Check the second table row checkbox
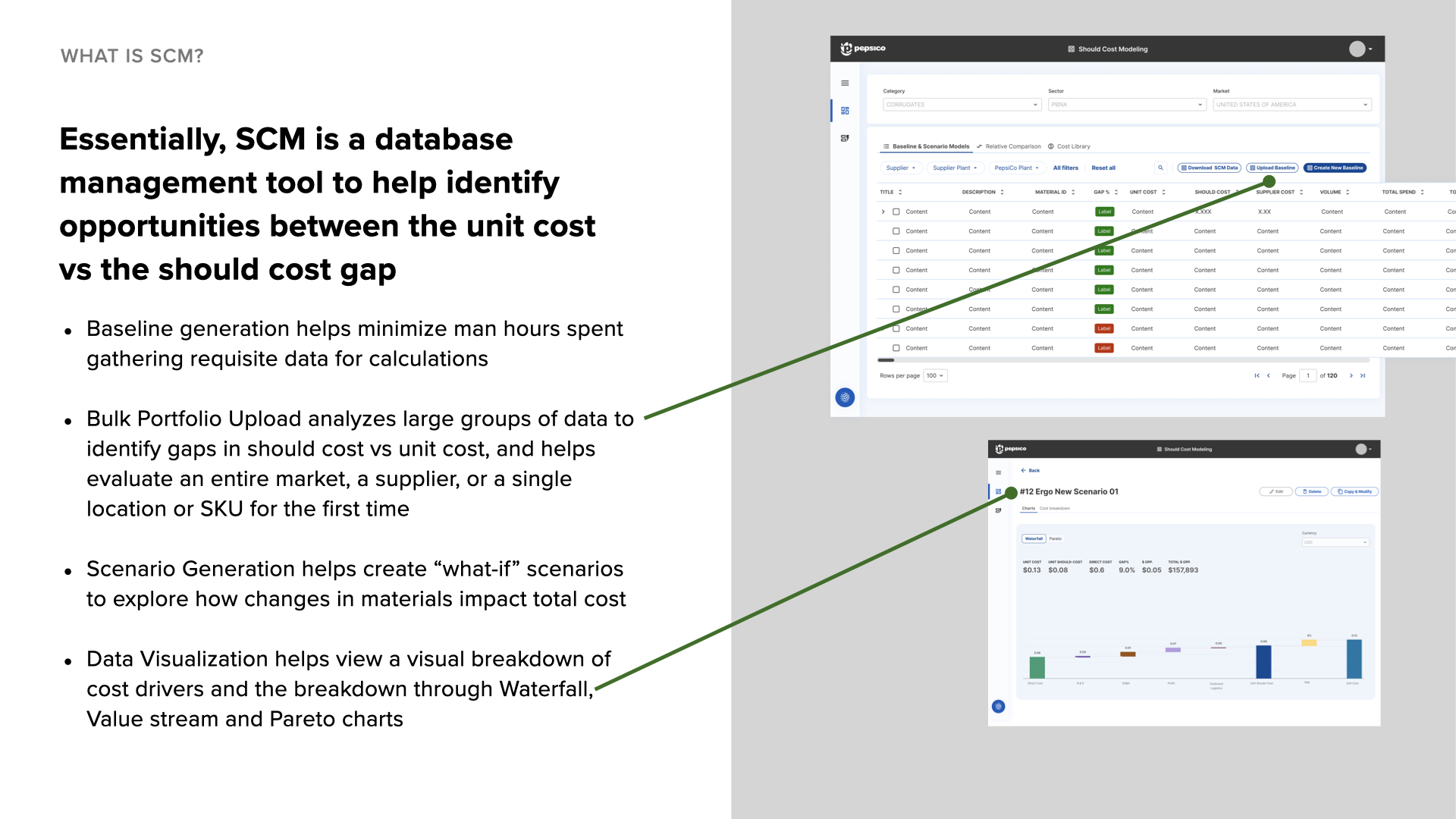 click(x=896, y=231)
